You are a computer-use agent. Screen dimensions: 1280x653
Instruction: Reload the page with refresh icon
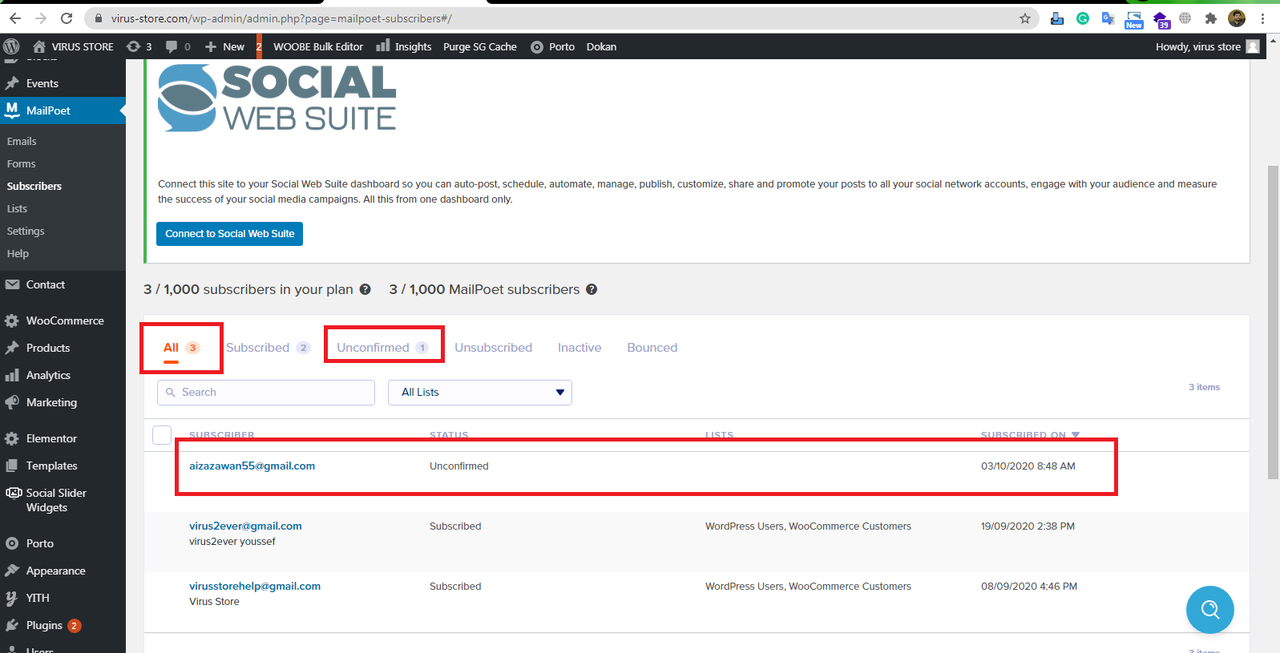coord(66,18)
